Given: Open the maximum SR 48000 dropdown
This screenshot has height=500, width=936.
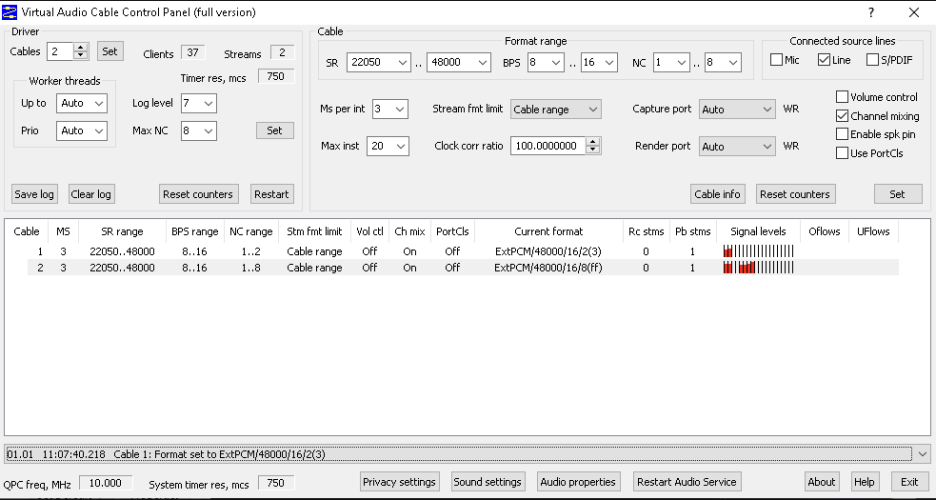Looking at the screenshot, I should [x=458, y=62].
